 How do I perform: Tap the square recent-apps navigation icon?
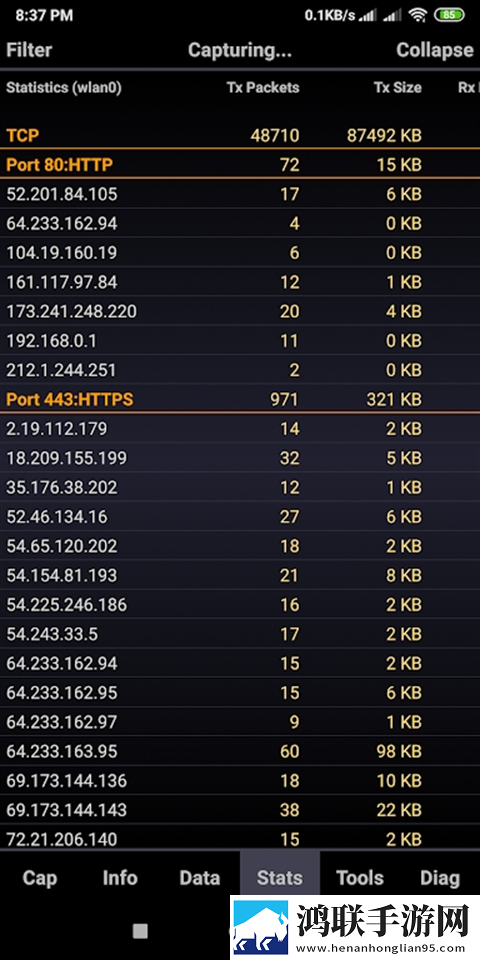coord(140,931)
